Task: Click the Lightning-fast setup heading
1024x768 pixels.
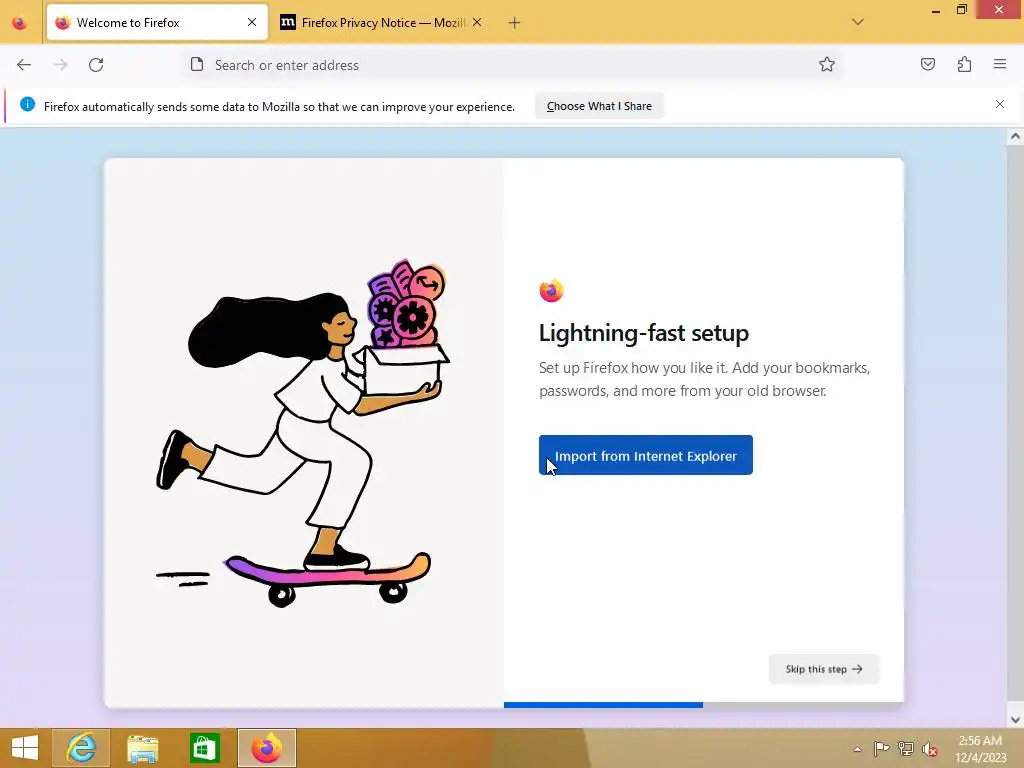Action: click(643, 333)
